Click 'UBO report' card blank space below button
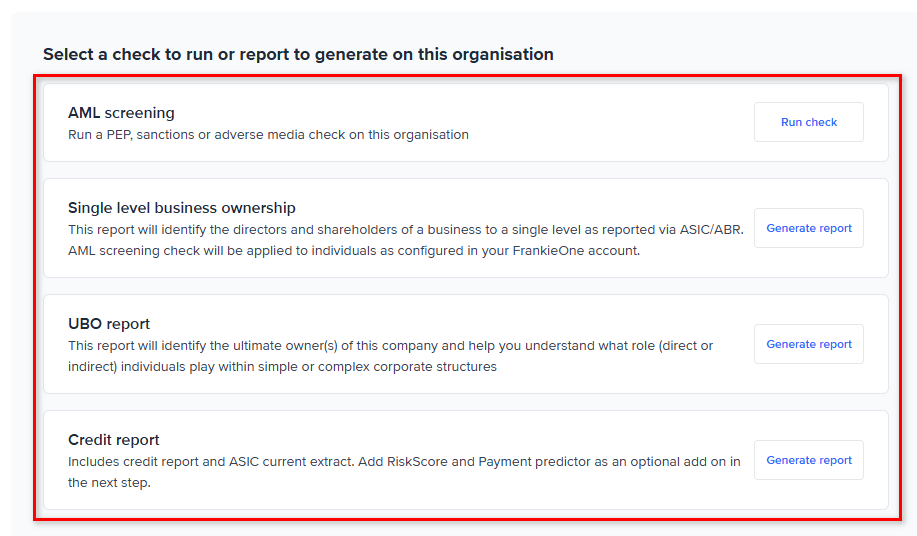The height and width of the screenshot is (536, 917). point(808,379)
